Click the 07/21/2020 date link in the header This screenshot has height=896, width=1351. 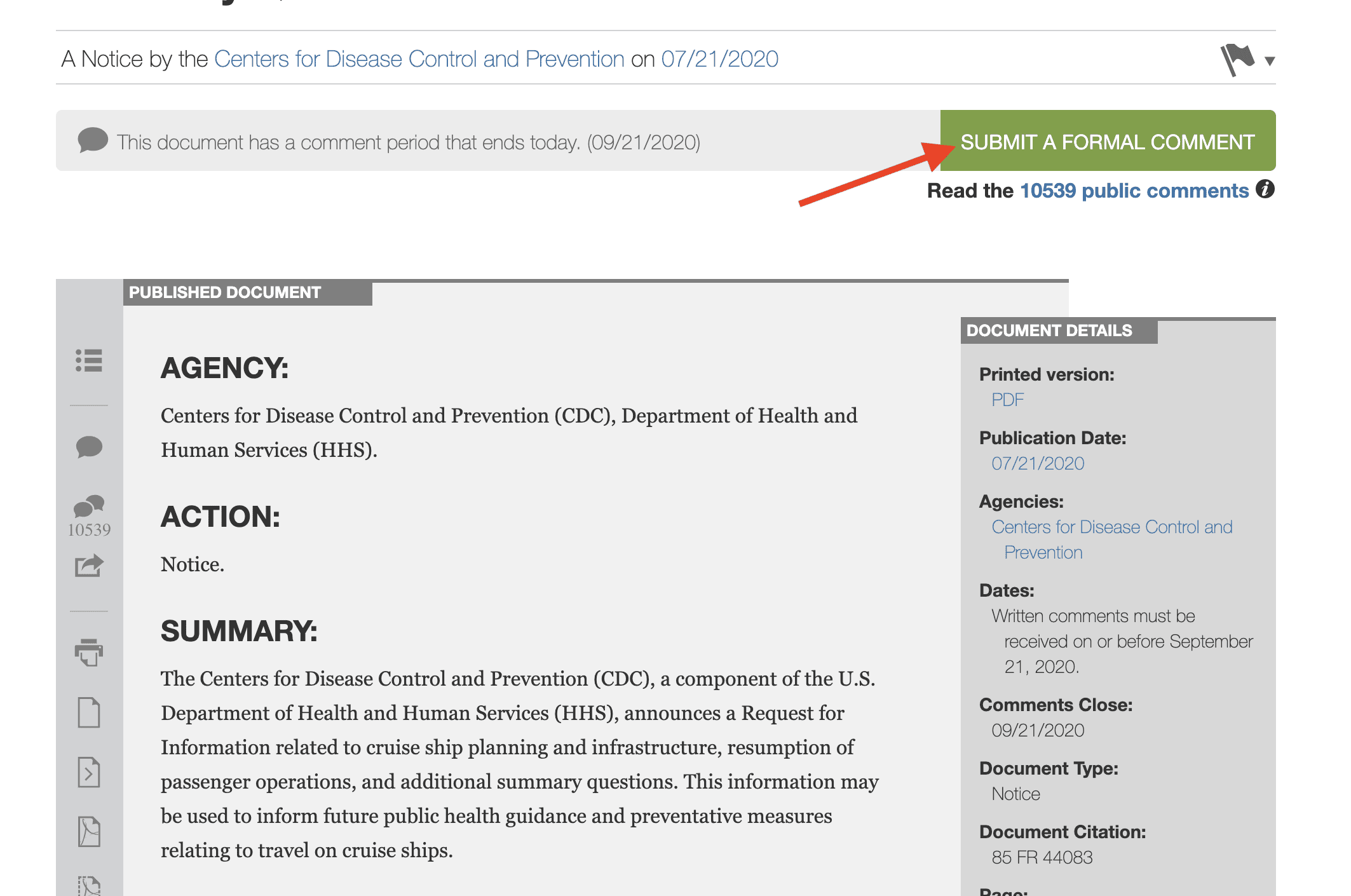click(x=720, y=58)
